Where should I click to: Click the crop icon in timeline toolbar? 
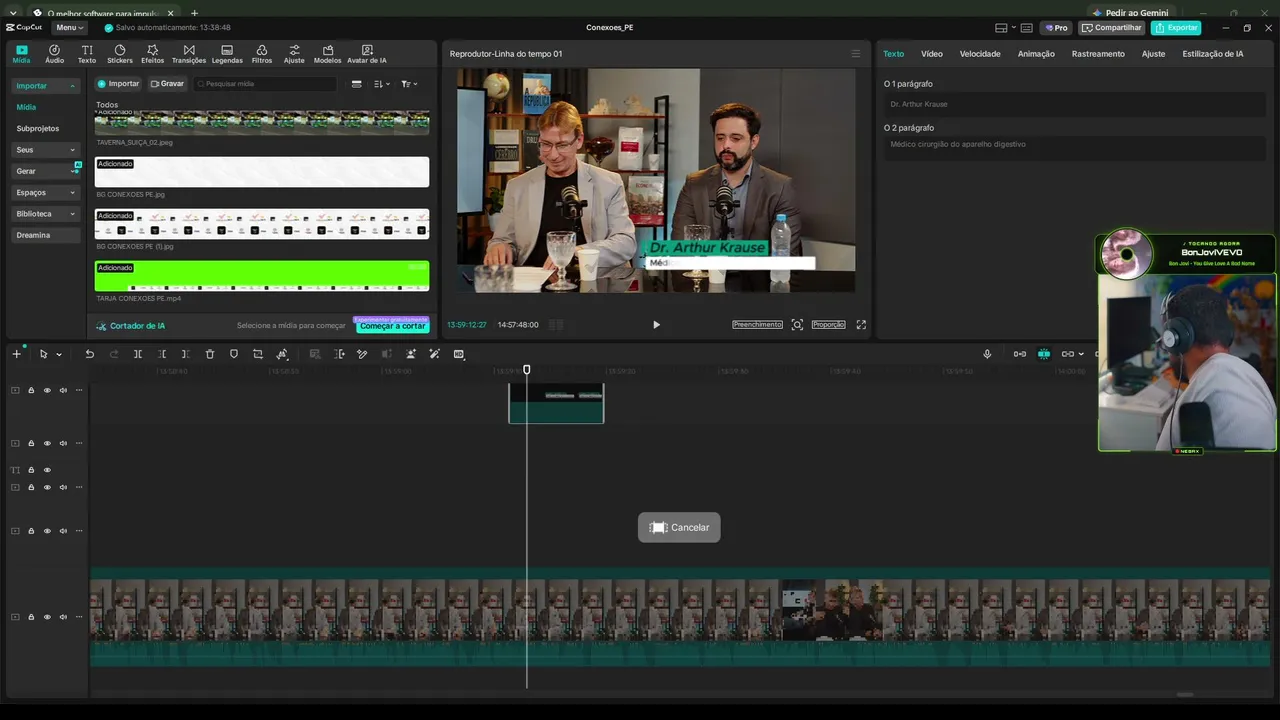[x=258, y=354]
